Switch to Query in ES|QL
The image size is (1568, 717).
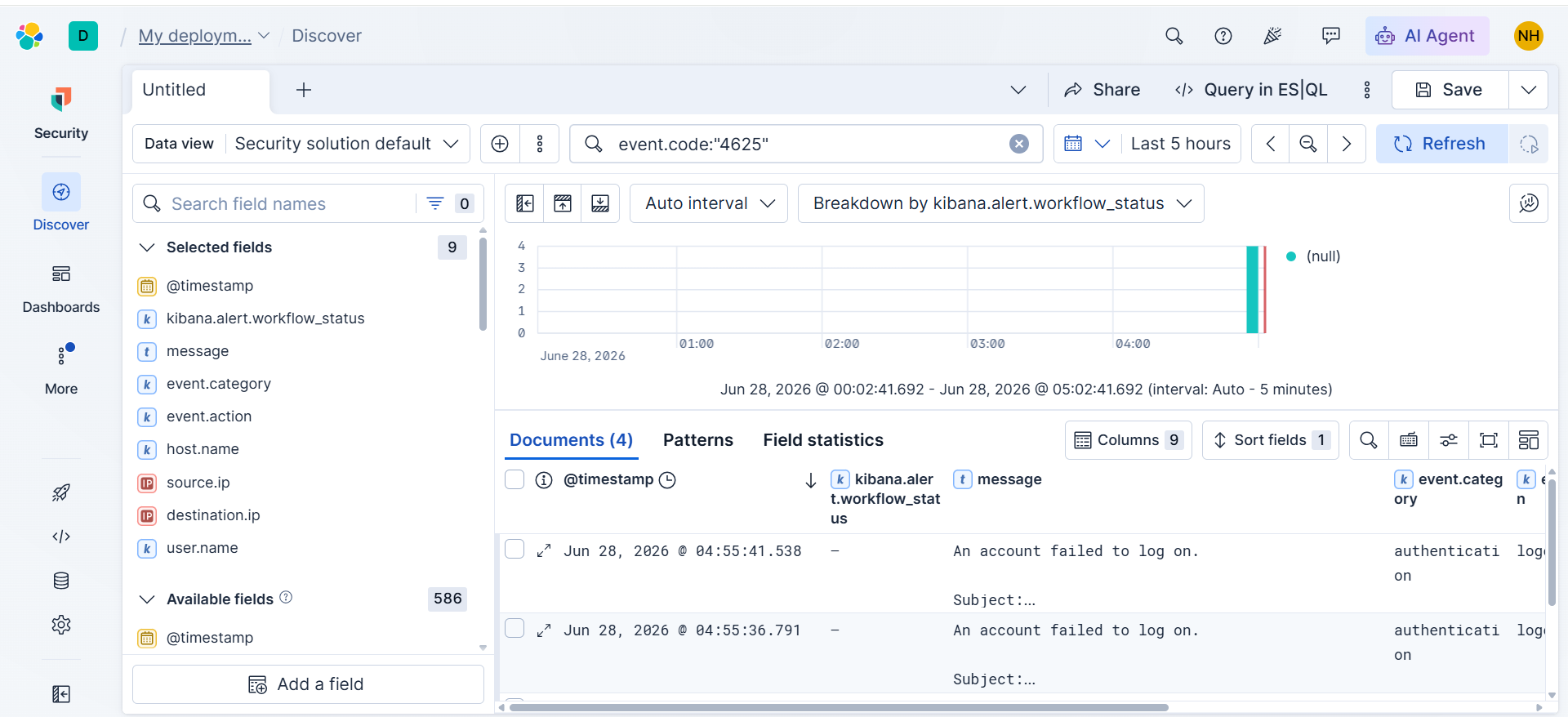[1251, 90]
